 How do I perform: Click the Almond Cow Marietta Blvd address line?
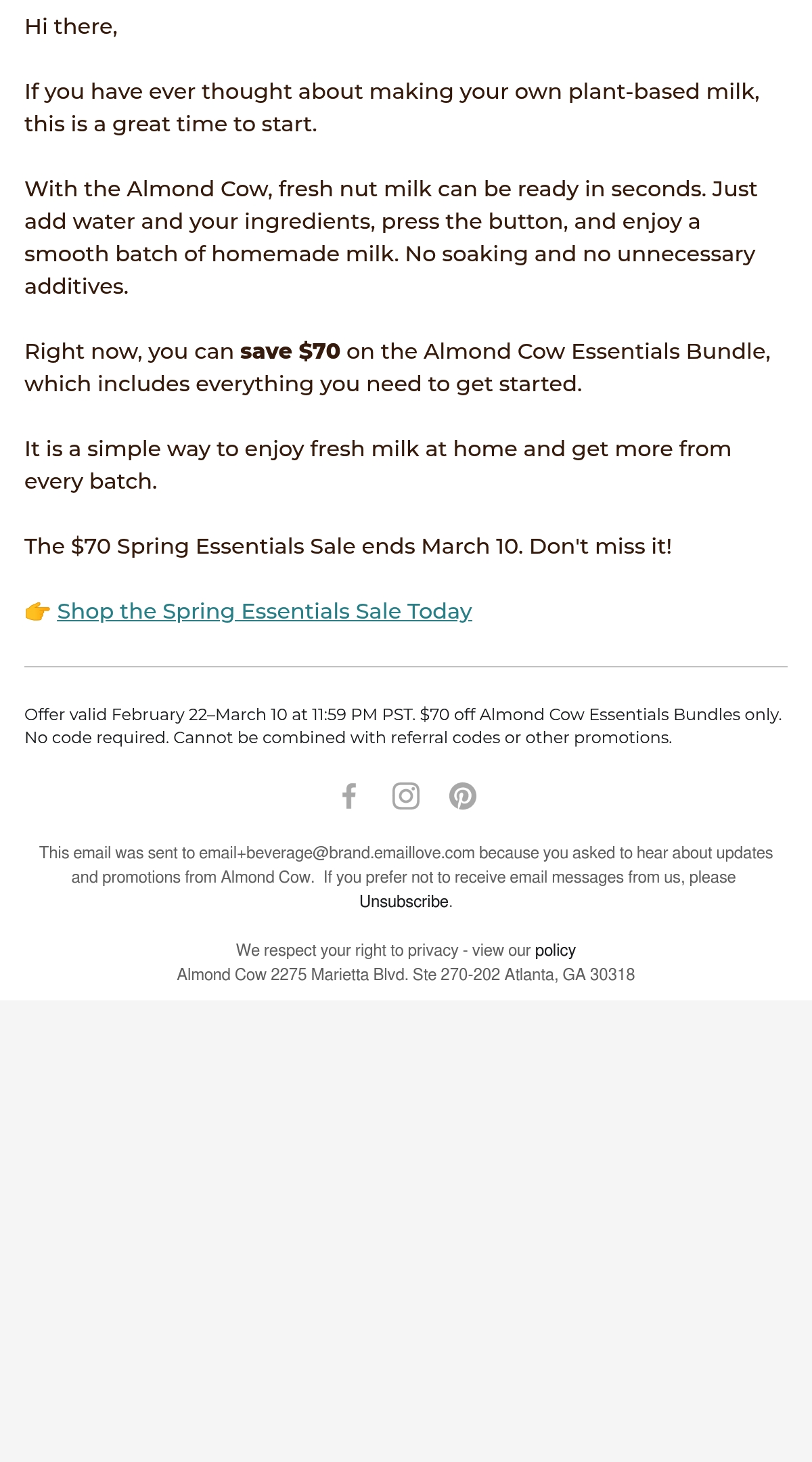(x=406, y=975)
